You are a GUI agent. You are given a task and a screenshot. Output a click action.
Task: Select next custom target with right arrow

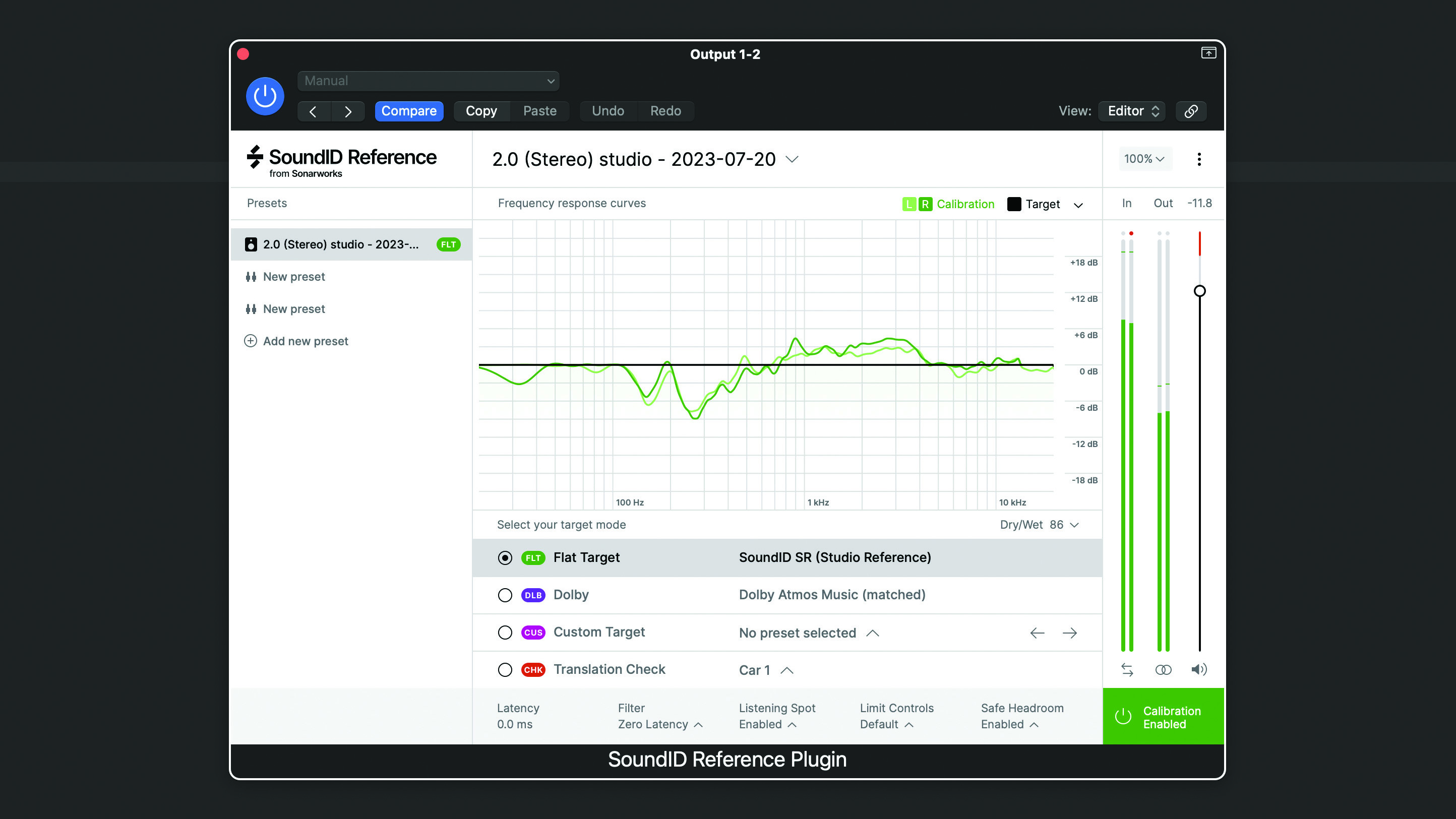pyautogui.click(x=1069, y=633)
